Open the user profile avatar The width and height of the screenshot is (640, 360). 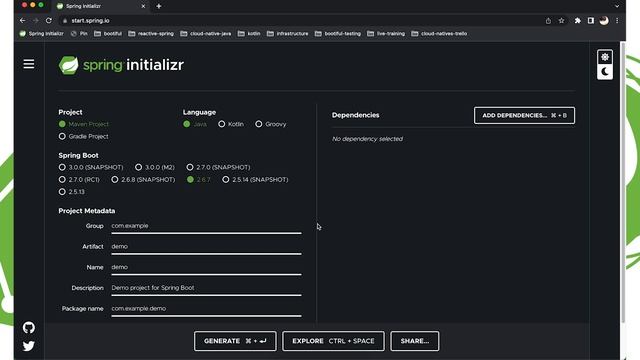pyautogui.click(x=604, y=21)
